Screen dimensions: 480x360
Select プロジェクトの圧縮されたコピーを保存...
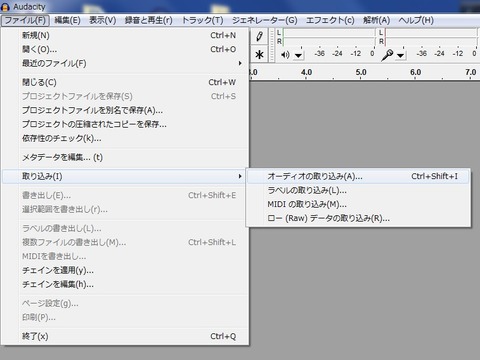pos(126,124)
